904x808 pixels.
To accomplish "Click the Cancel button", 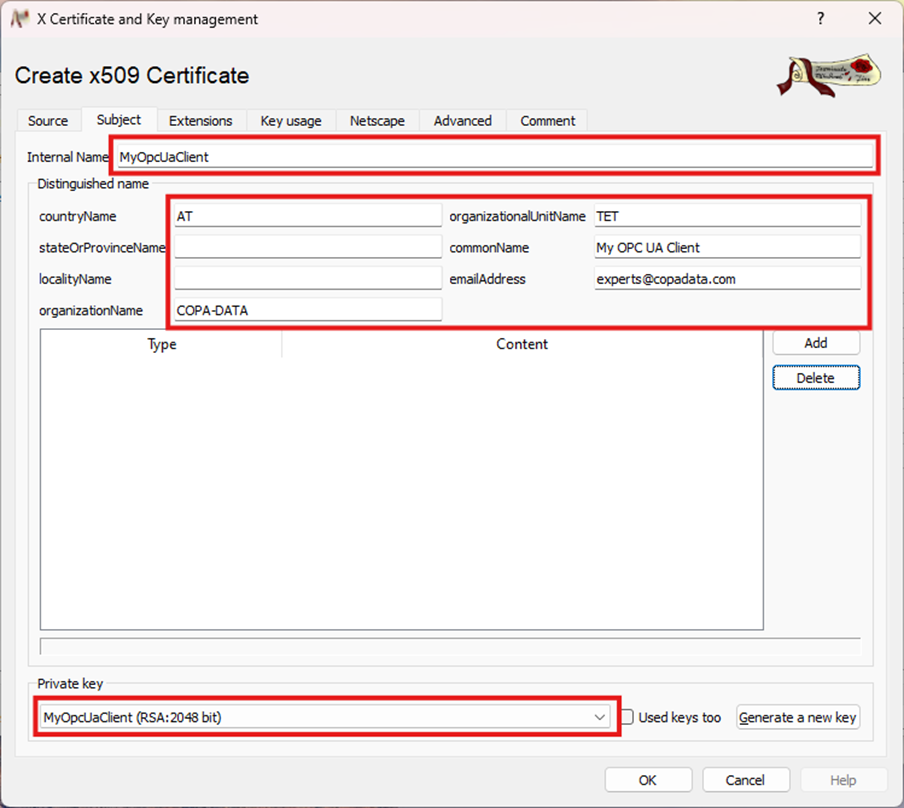I will point(745,780).
